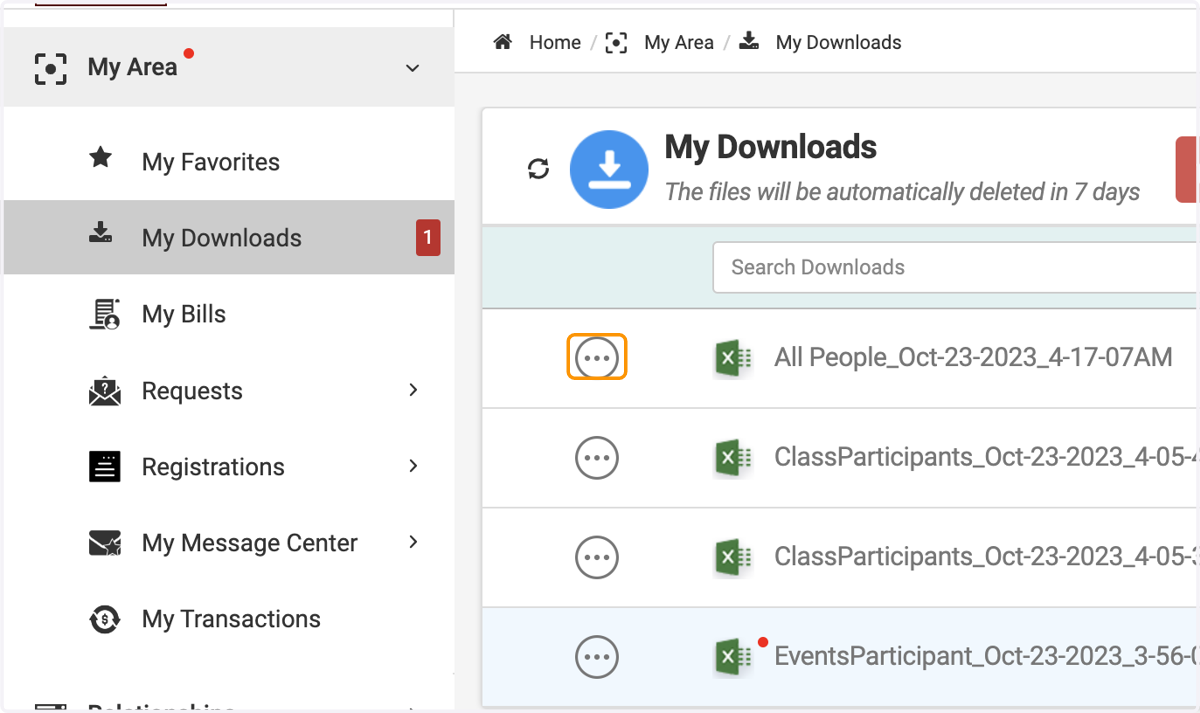Open the EventsParticipant_Oct-23-2023 file

(986, 656)
